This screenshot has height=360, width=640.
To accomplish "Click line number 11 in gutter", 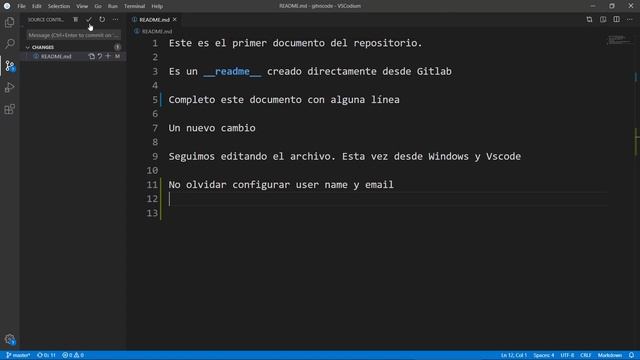I will [152, 185].
